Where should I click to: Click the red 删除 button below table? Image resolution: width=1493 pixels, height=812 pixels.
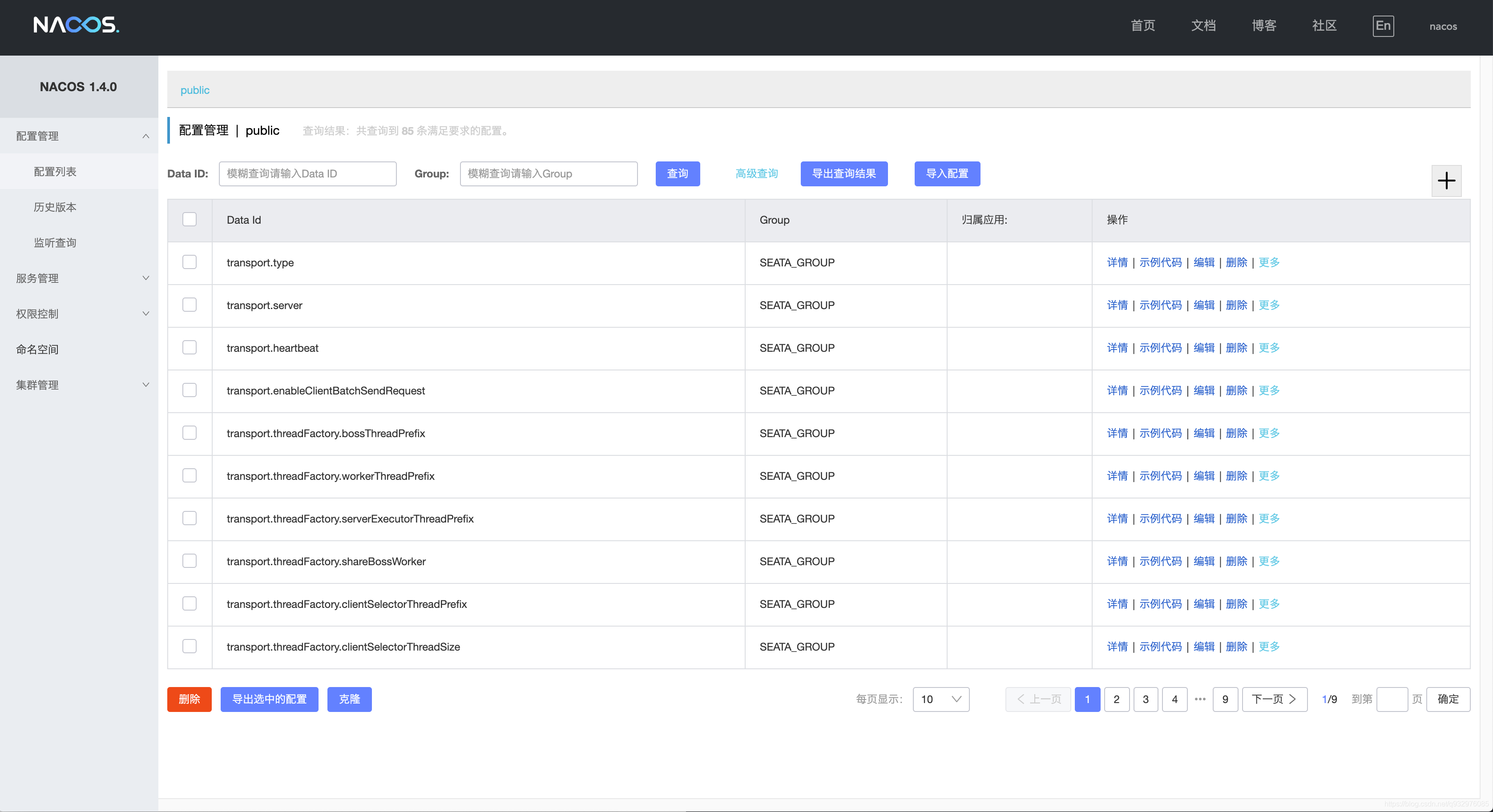point(190,699)
